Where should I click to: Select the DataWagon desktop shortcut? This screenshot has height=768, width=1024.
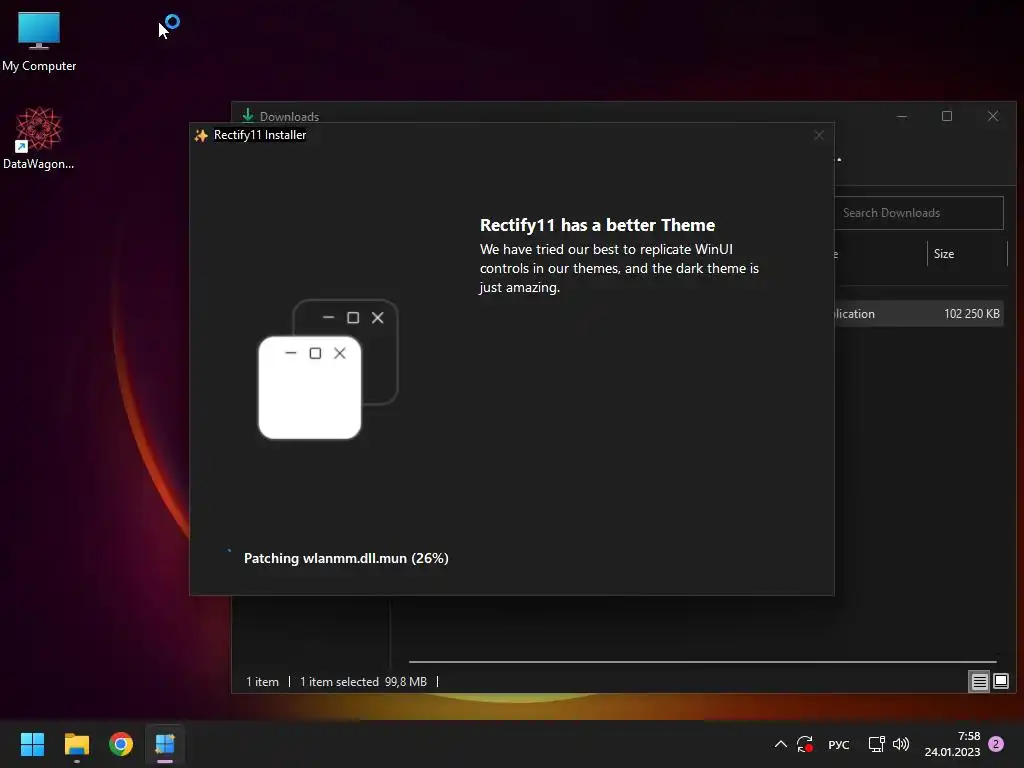(39, 138)
